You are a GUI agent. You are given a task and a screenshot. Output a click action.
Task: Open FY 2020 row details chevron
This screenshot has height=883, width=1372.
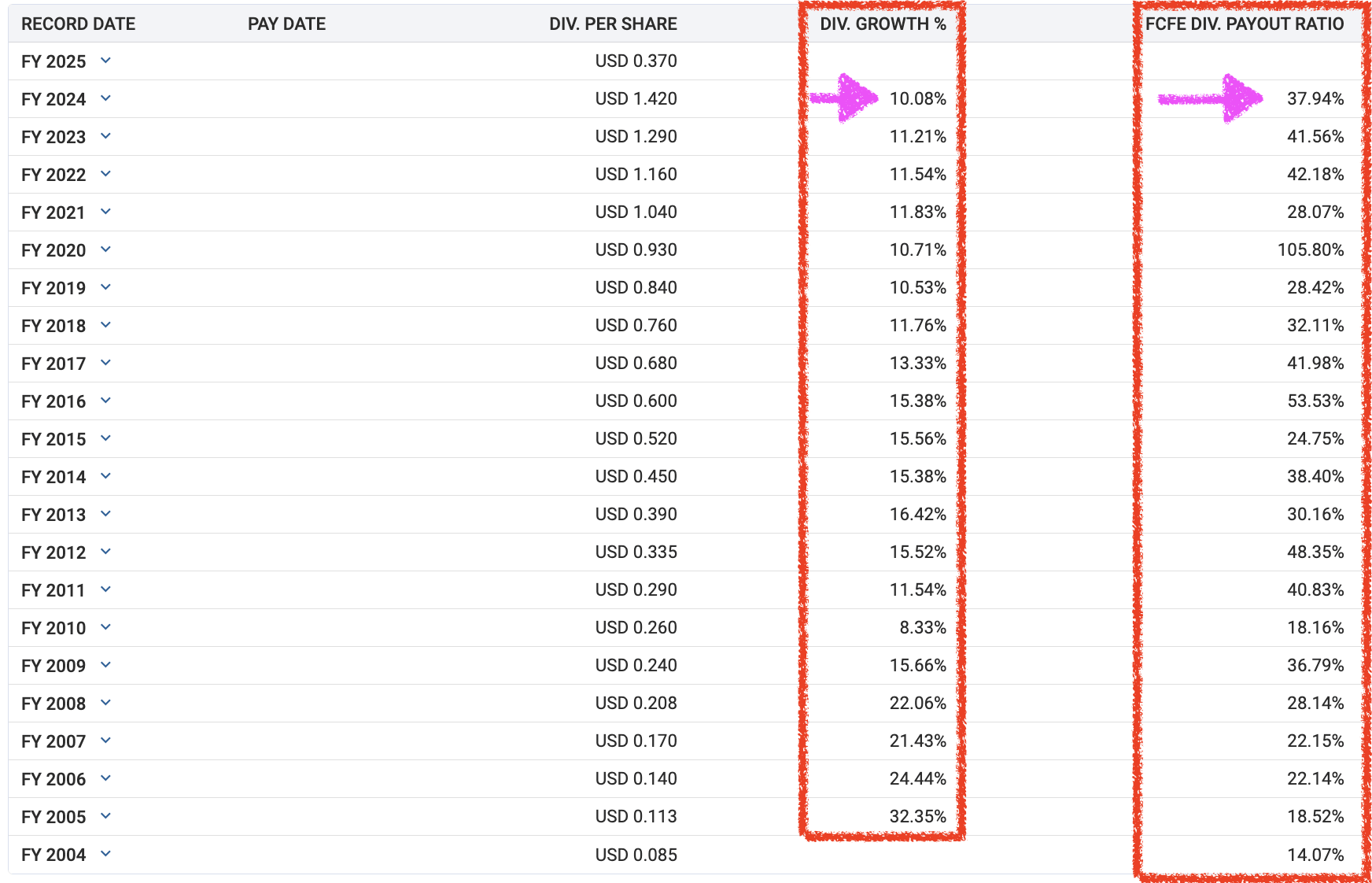[105, 249]
